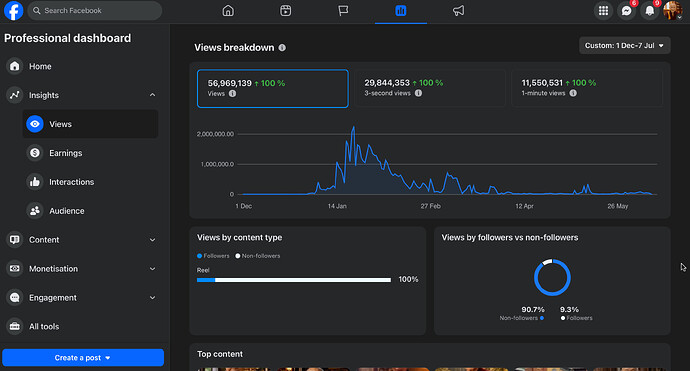The image size is (690, 371).
Task: Open the Earnings menu item
Action: coord(90,153)
